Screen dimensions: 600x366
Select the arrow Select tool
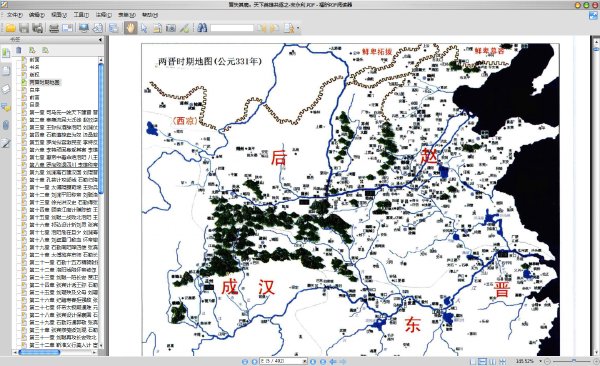coord(144,28)
